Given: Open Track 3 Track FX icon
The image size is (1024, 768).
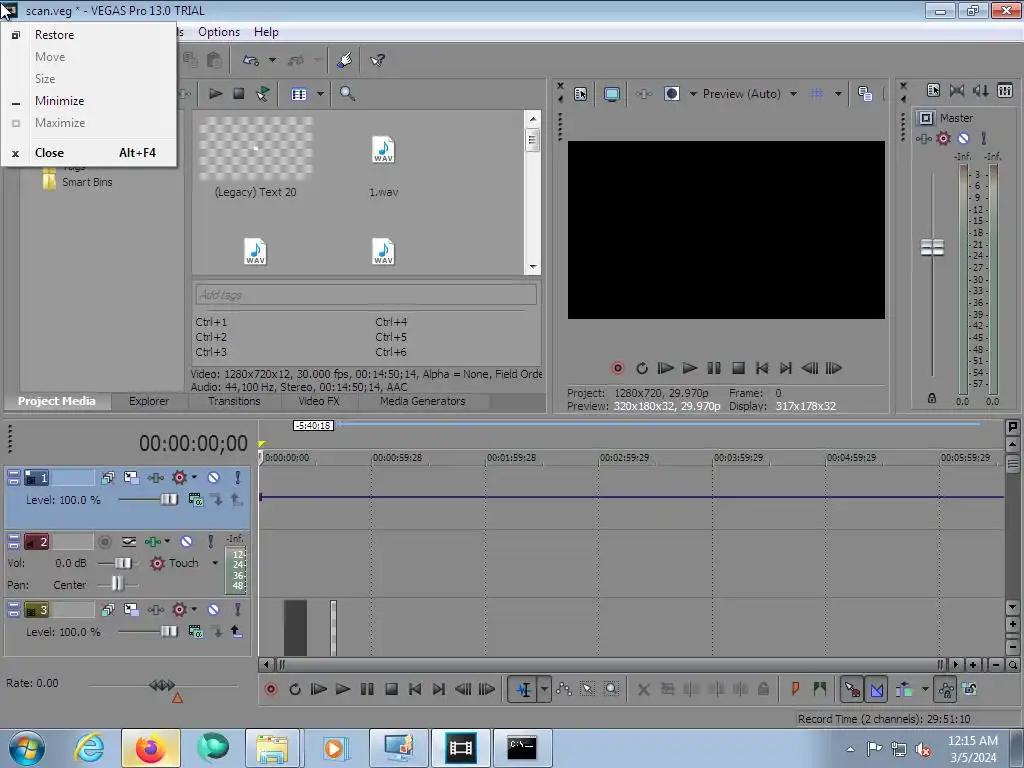Looking at the screenshot, I should click(156, 610).
